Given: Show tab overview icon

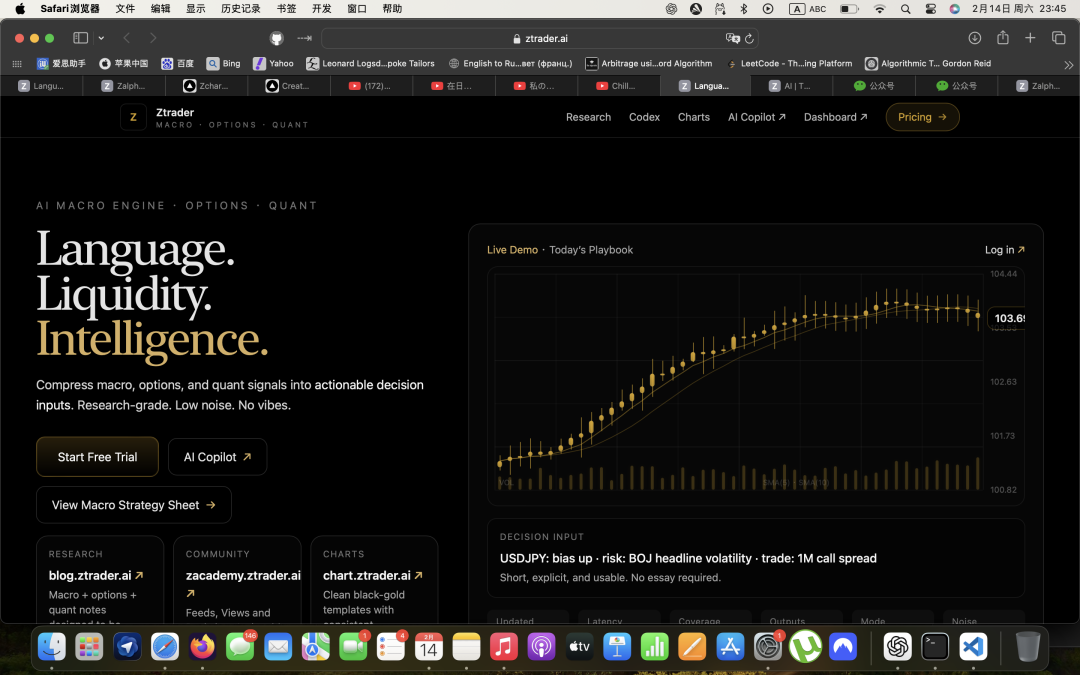Looking at the screenshot, I should coord(1058,38).
